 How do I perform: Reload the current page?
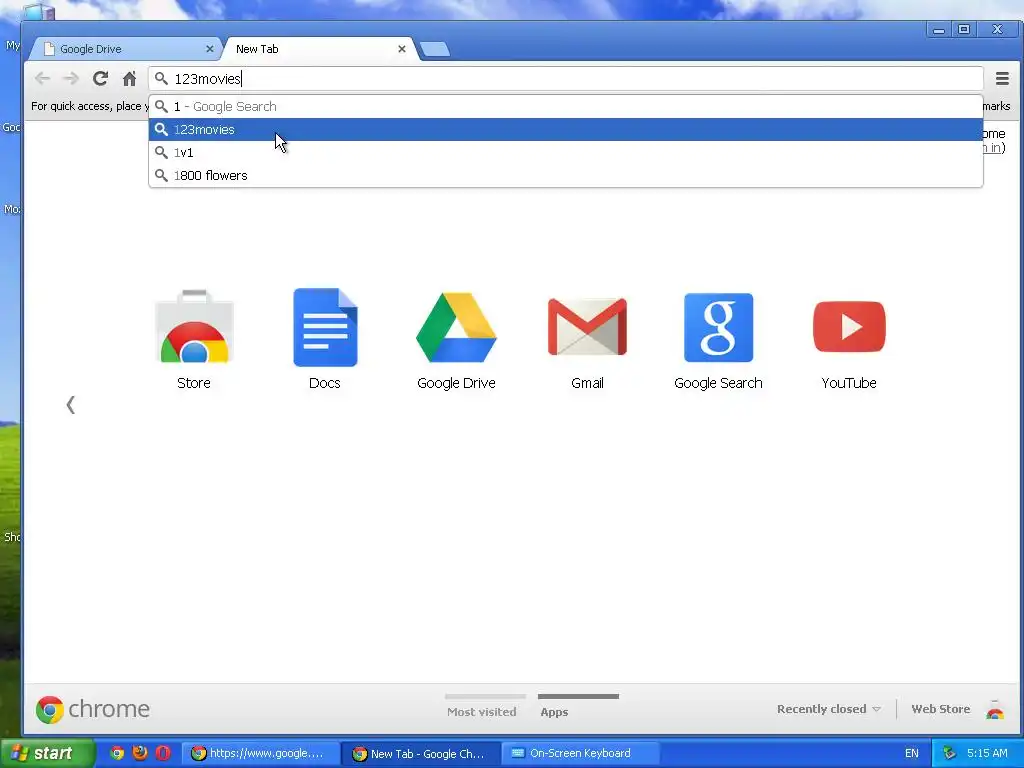[100, 79]
